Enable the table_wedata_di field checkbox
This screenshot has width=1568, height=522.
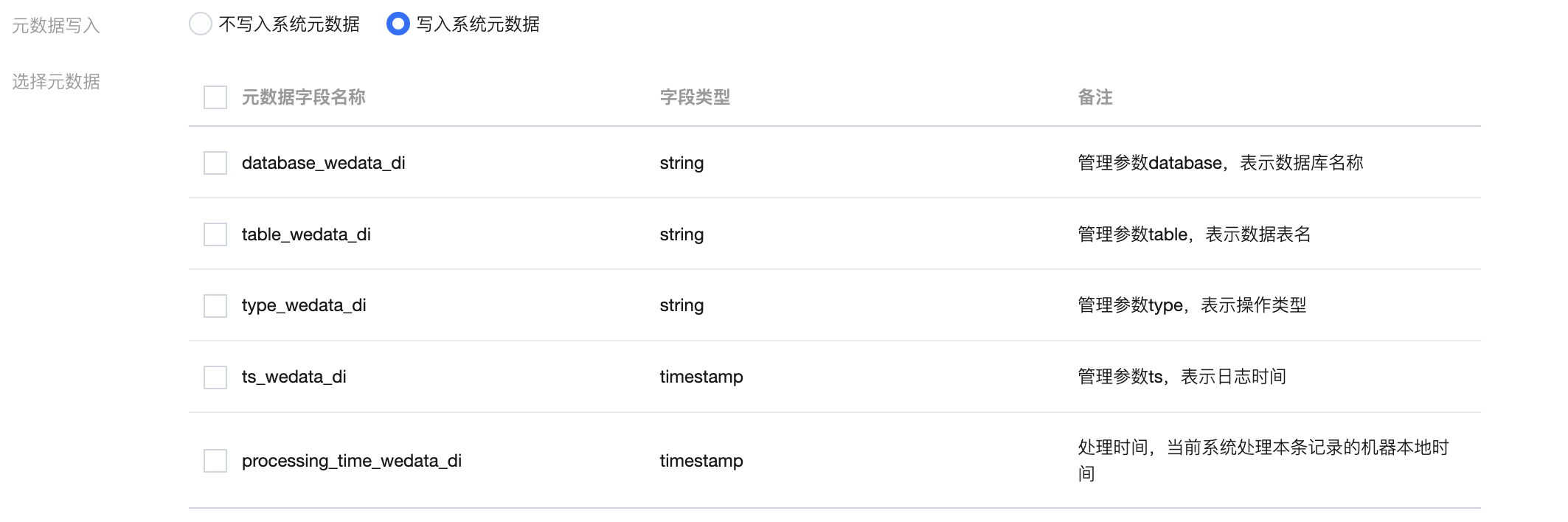coord(215,234)
